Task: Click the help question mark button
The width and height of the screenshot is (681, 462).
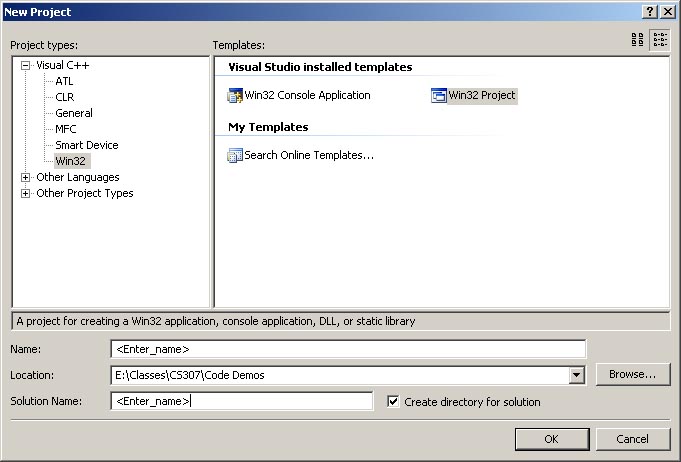Action: tap(649, 12)
